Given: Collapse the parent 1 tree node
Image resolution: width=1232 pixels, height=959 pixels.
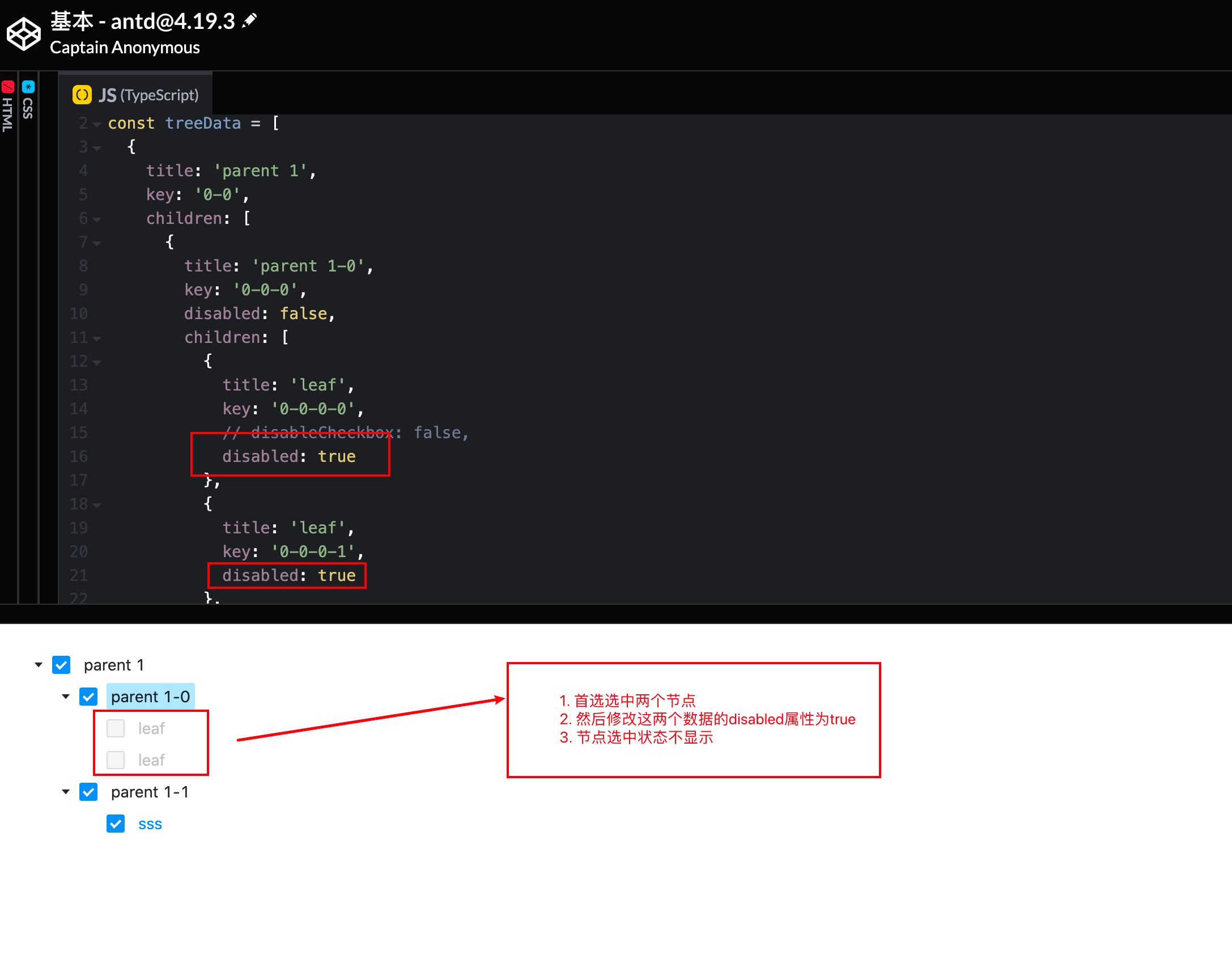Looking at the screenshot, I should 38,664.
